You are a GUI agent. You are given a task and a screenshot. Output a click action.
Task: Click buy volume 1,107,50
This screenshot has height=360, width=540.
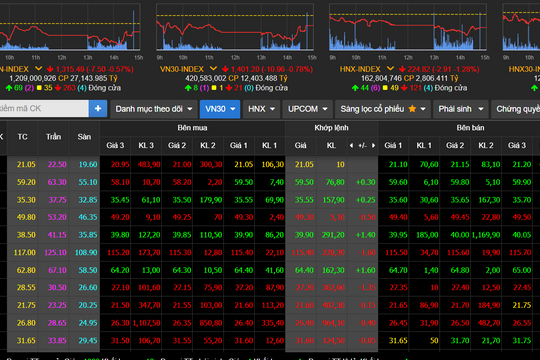coord(146,323)
